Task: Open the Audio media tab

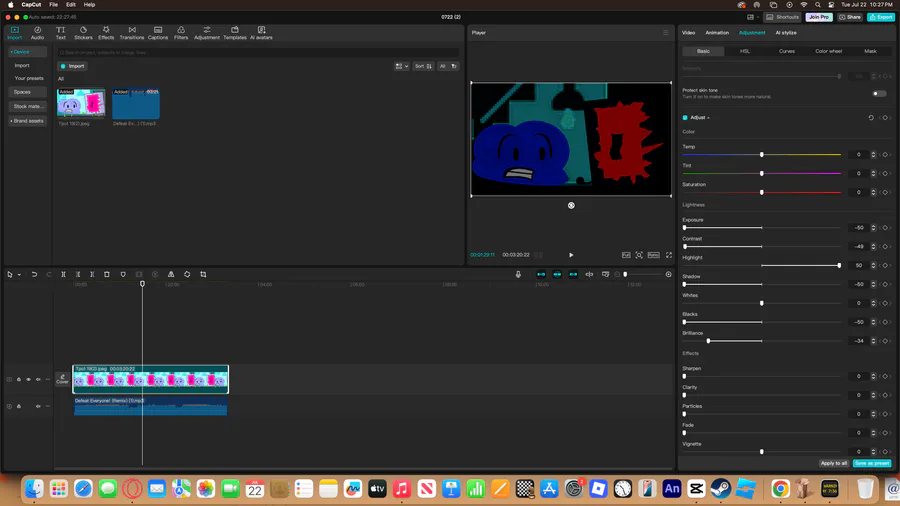Action: coord(37,33)
